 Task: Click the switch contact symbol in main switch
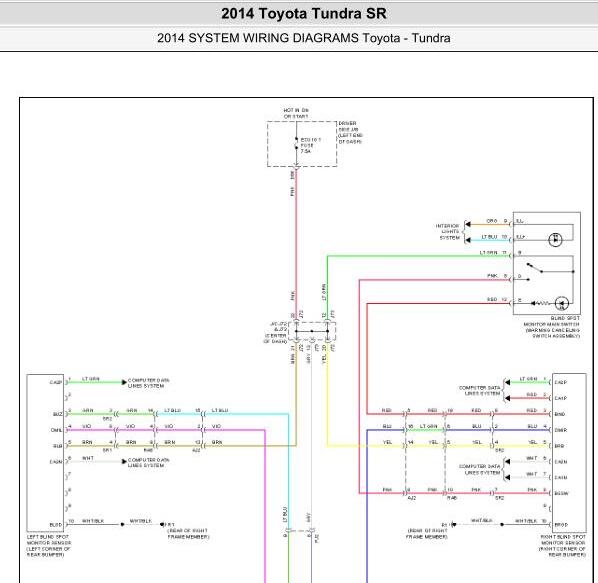(535, 268)
